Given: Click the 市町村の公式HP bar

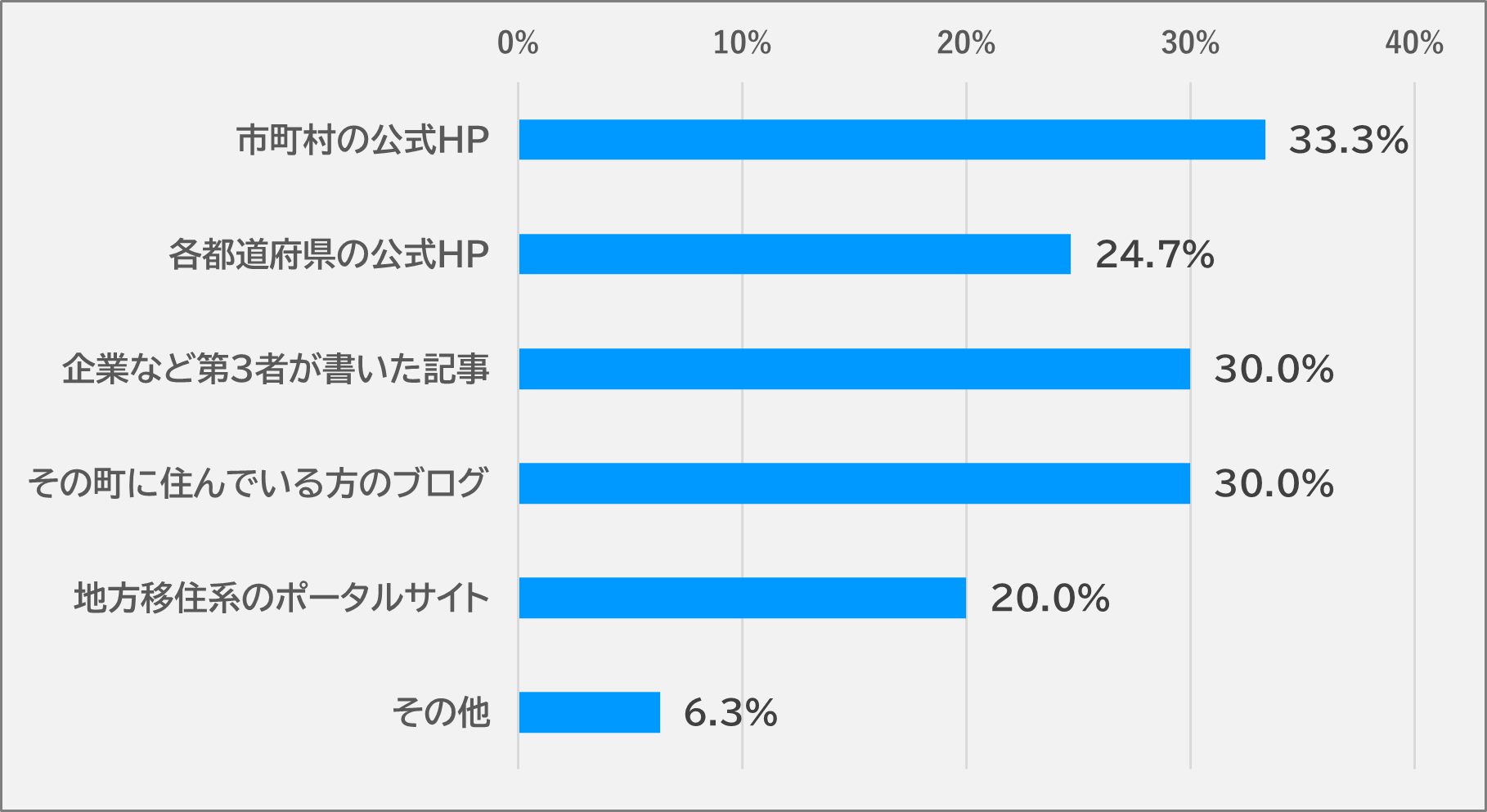Looking at the screenshot, I should 892,140.
